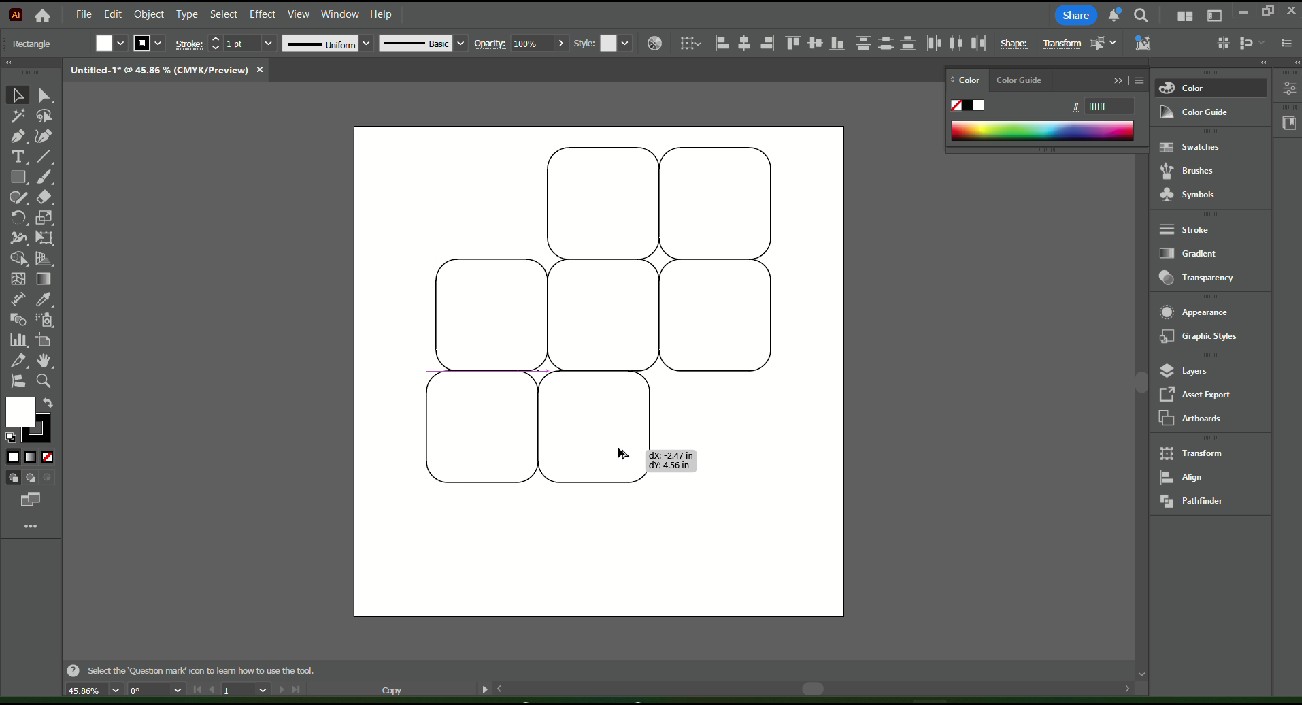Click Default Fill and Stroke icon

point(11,437)
